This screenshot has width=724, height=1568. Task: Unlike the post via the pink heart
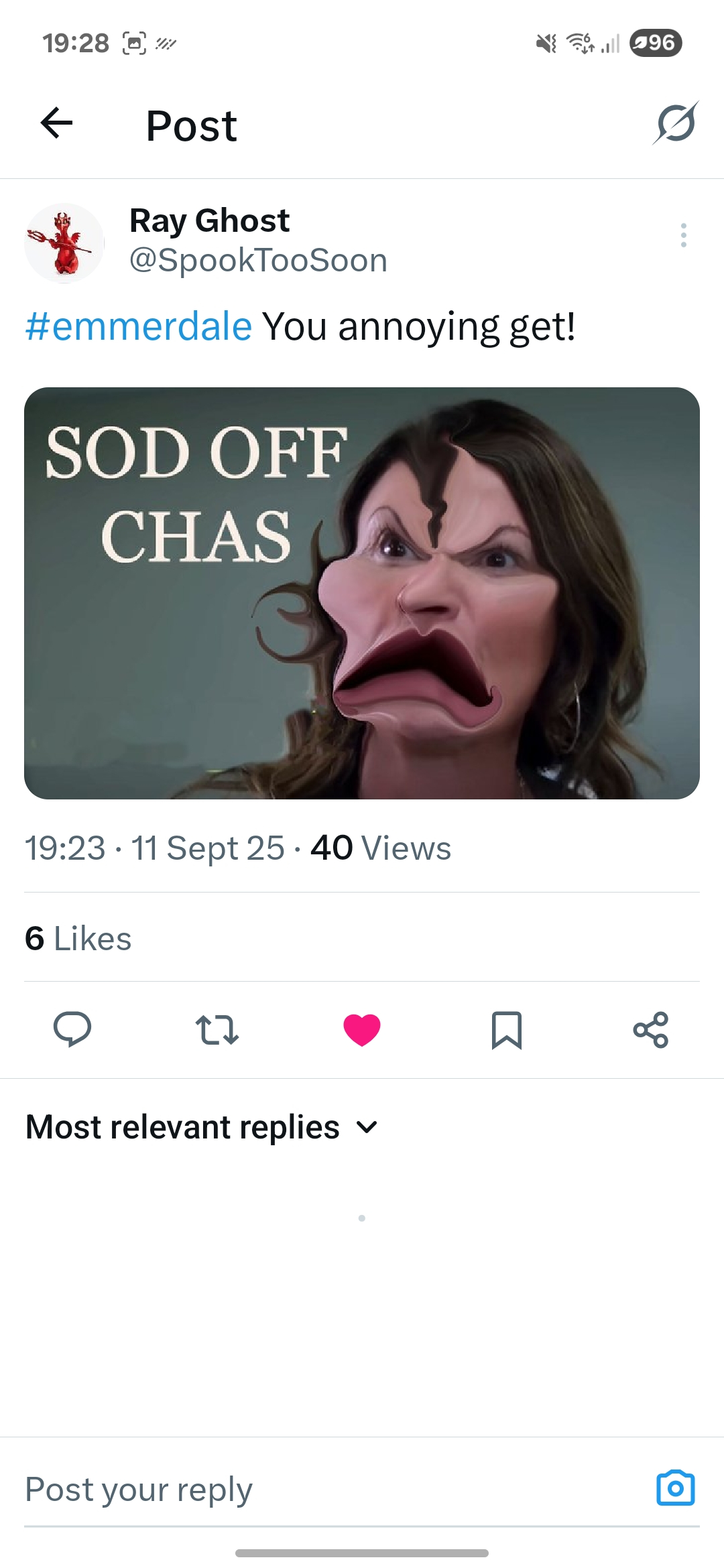[x=362, y=1030]
